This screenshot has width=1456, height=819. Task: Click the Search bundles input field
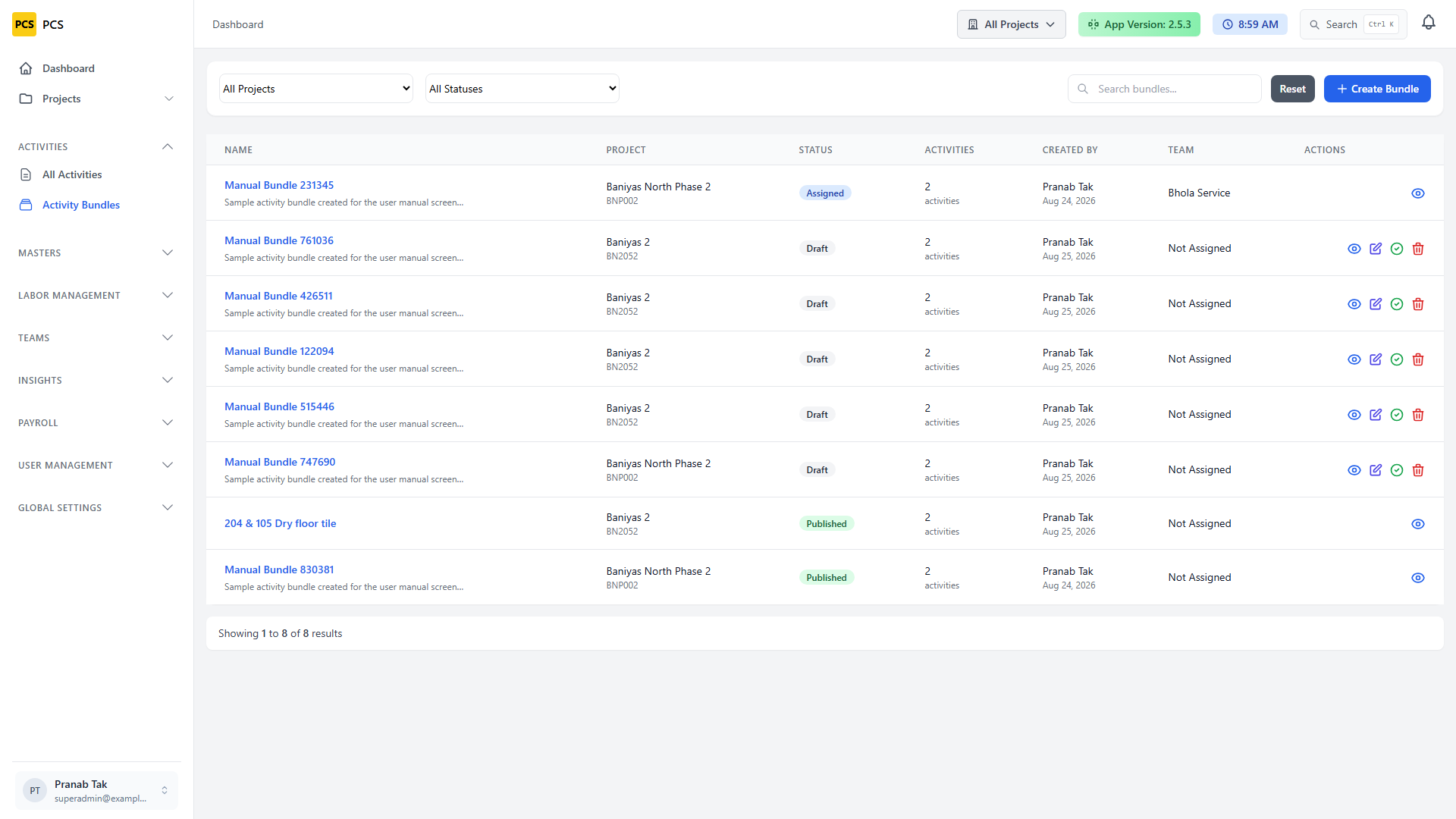(x=1164, y=89)
